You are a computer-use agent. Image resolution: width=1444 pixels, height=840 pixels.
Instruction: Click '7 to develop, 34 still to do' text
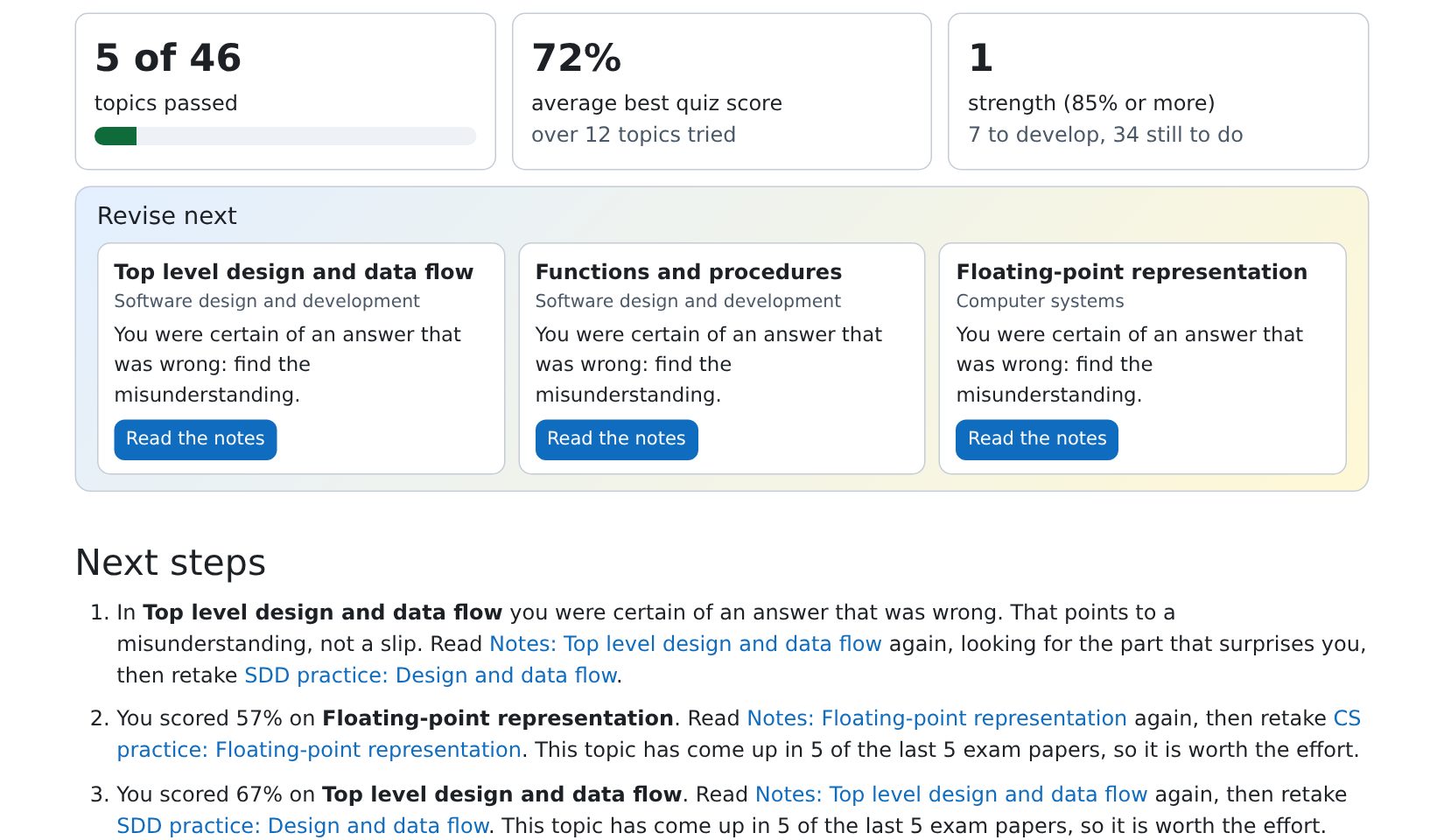[x=1105, y=135]
